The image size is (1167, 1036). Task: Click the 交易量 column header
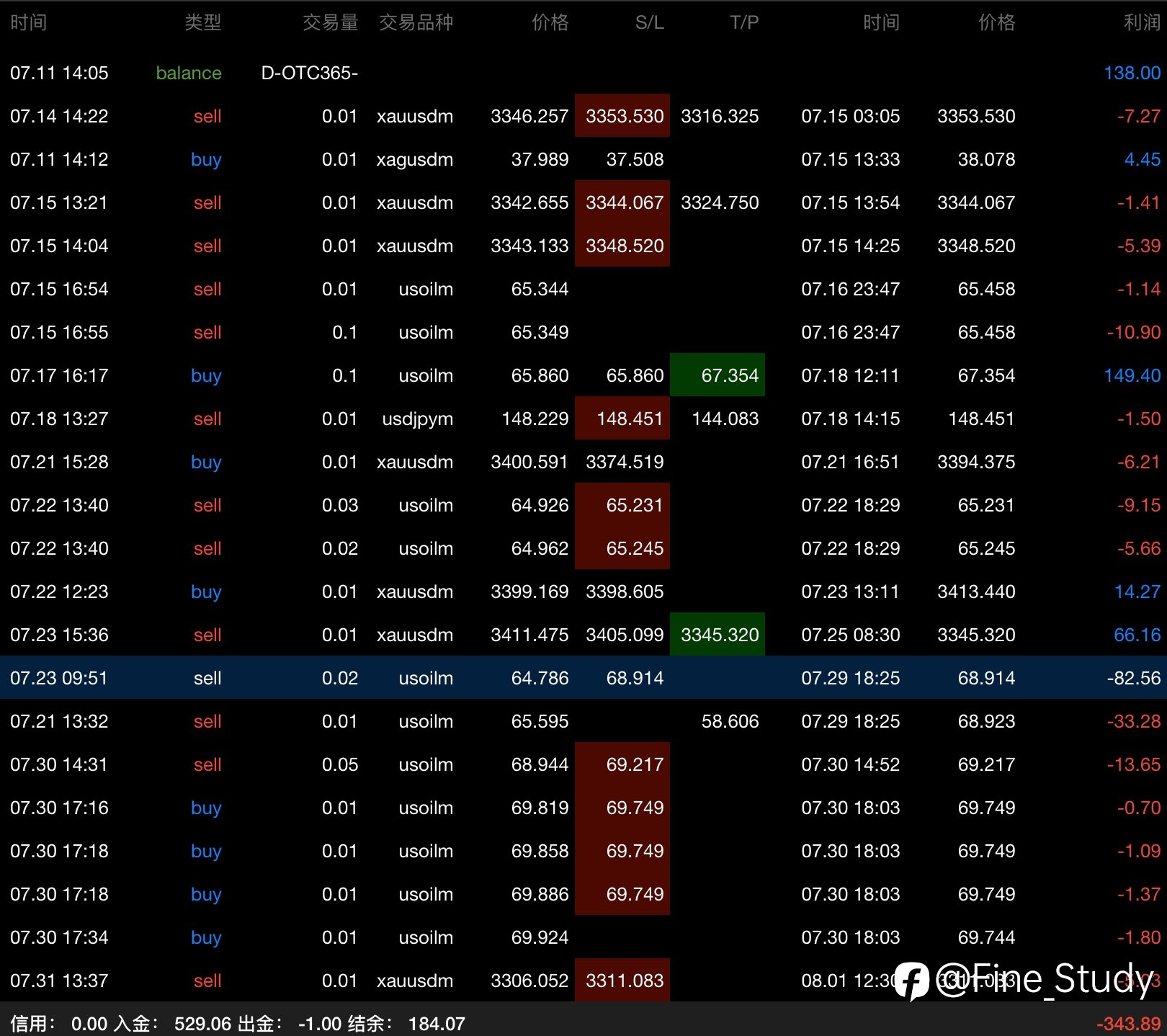coord(331,22)
